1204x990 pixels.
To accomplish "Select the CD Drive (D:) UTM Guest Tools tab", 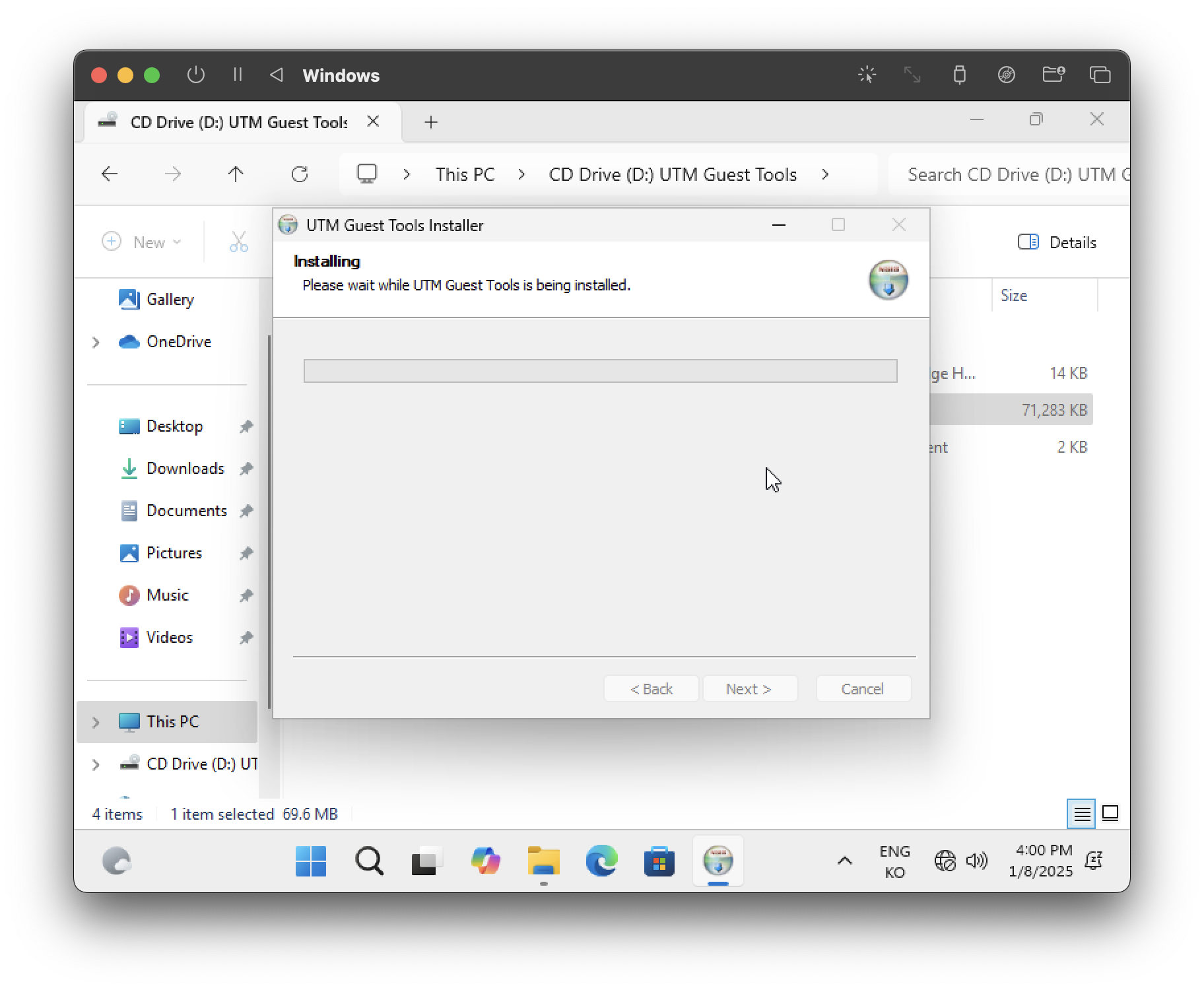I will (x=243, y=122).
